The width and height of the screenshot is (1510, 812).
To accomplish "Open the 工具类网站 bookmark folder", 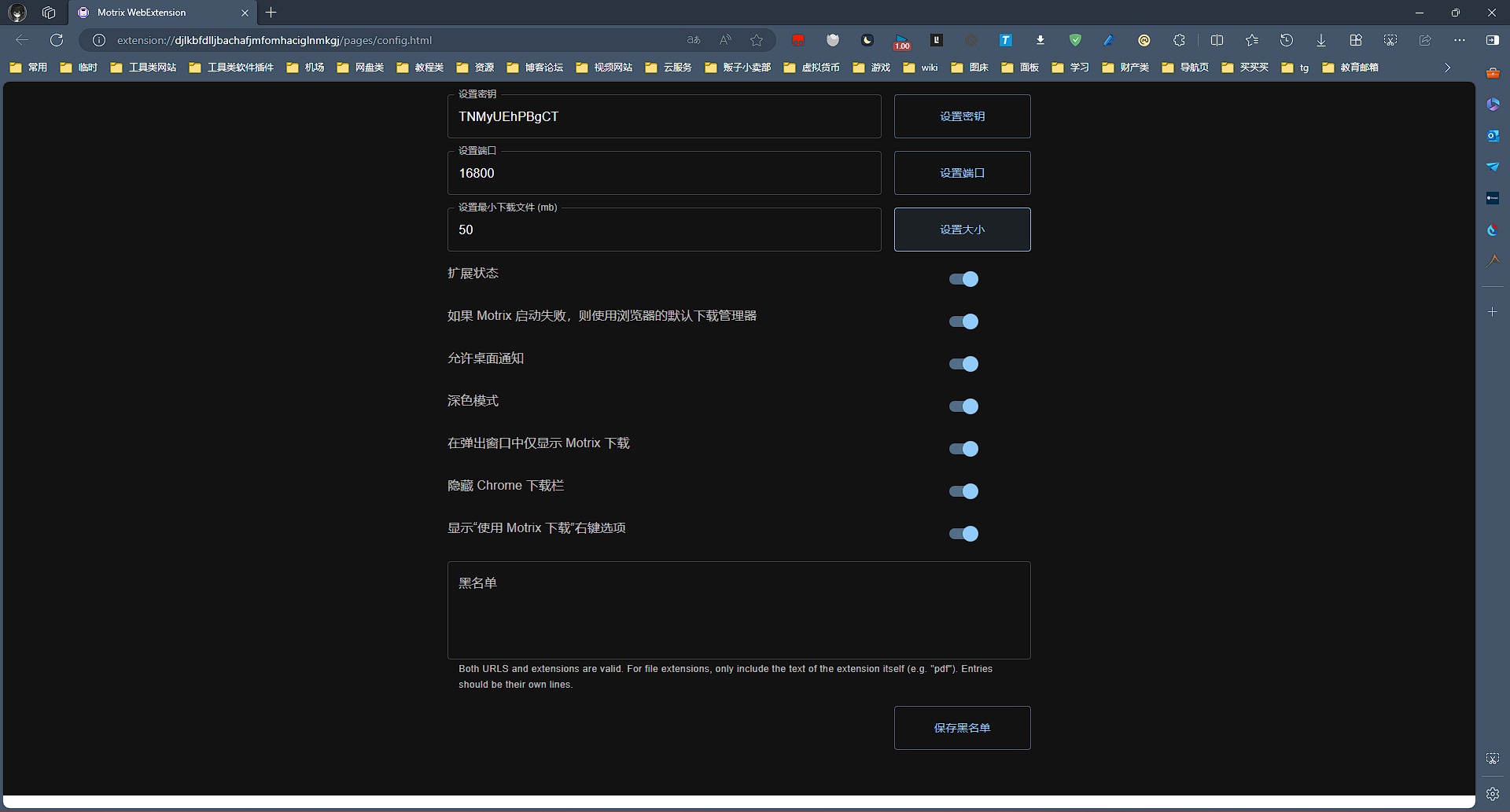I will click(x=144, y=68).
